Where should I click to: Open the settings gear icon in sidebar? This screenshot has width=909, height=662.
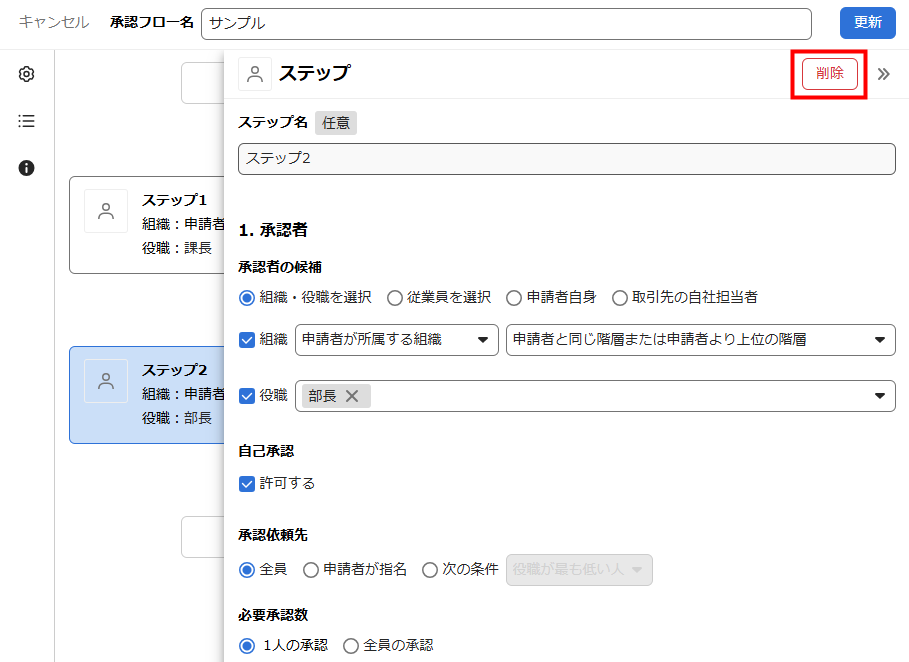click(27, 74)
